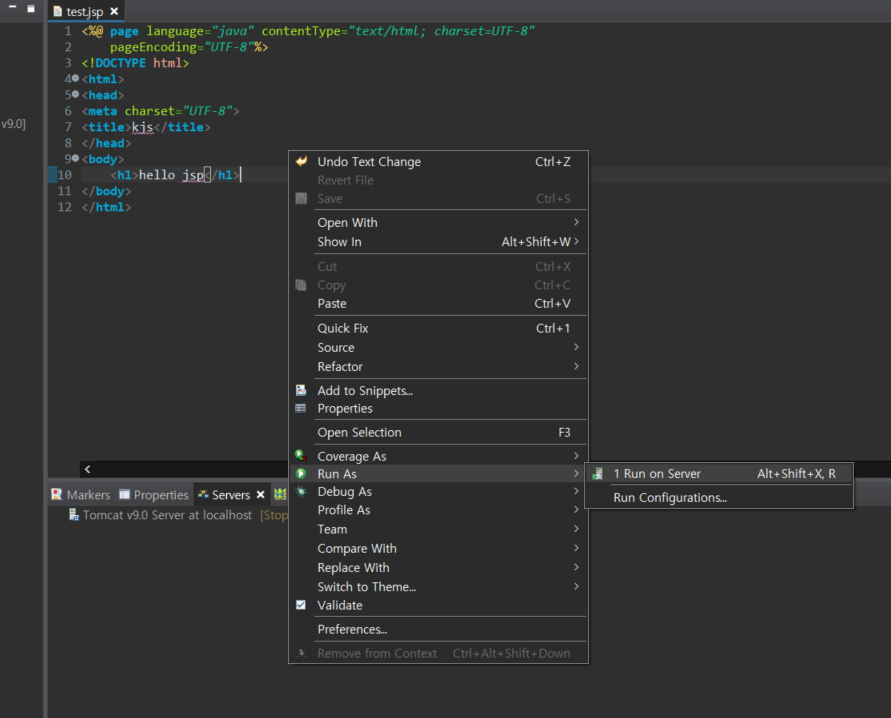Viewport: 891px width, 718px height.
Task: Select Paste from the context menu
Action: (332, 304)
